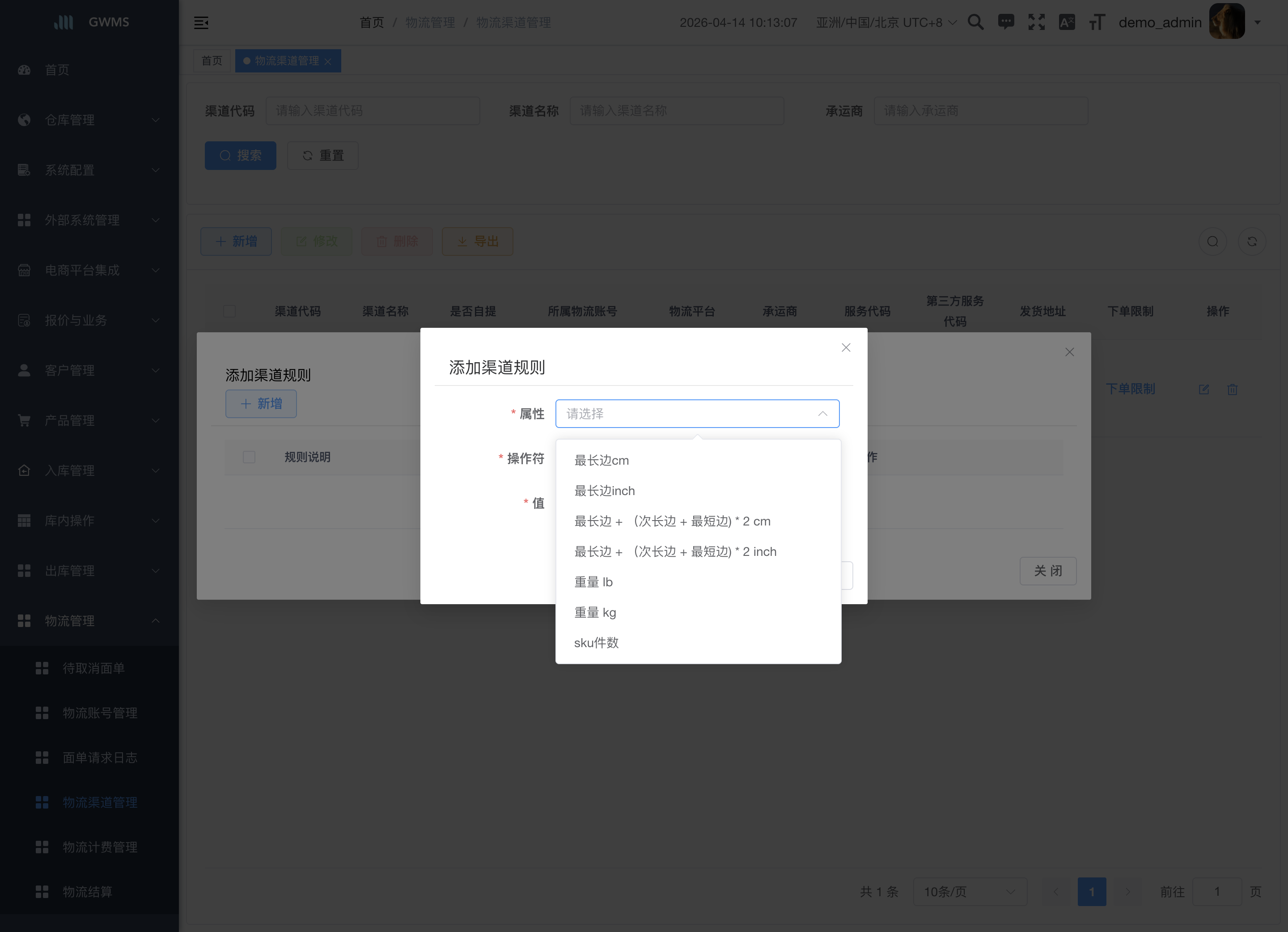This screenshot has height=932, width=1288.
Task: Open the 10条/页 page size dropdown
Action: tap(970, 892)
